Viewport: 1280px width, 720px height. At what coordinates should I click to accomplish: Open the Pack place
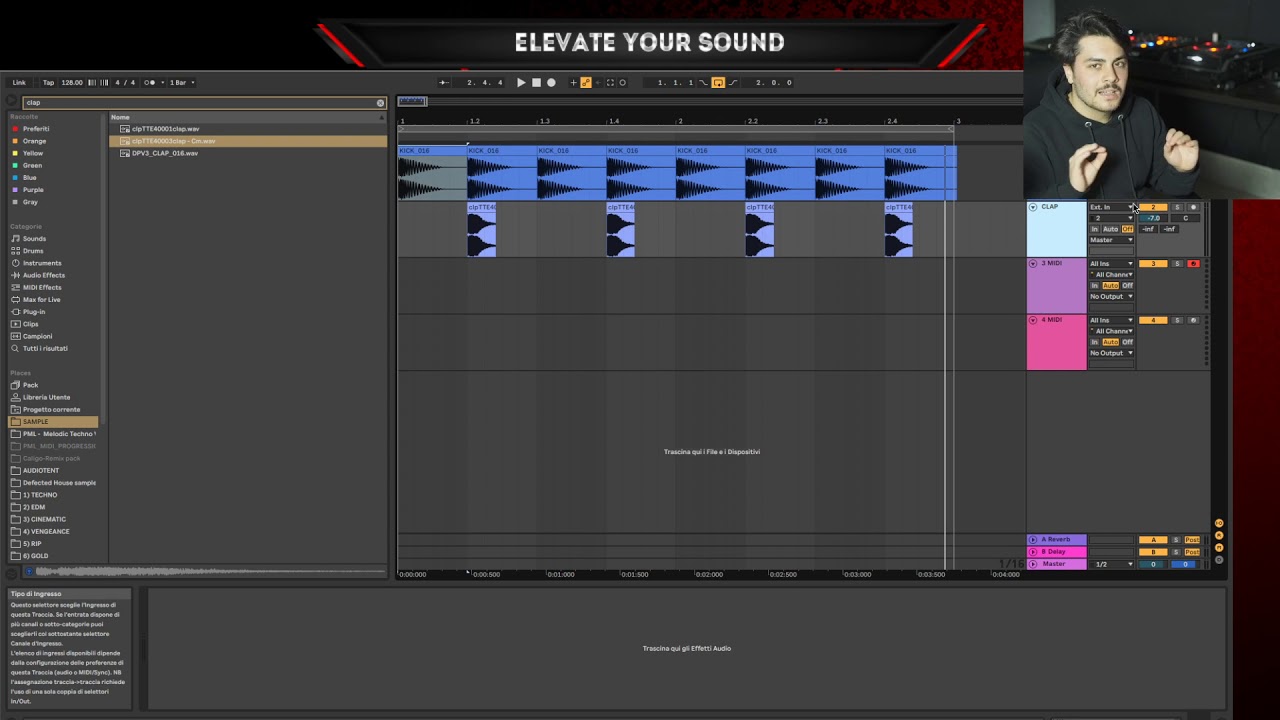click(30, 385)
